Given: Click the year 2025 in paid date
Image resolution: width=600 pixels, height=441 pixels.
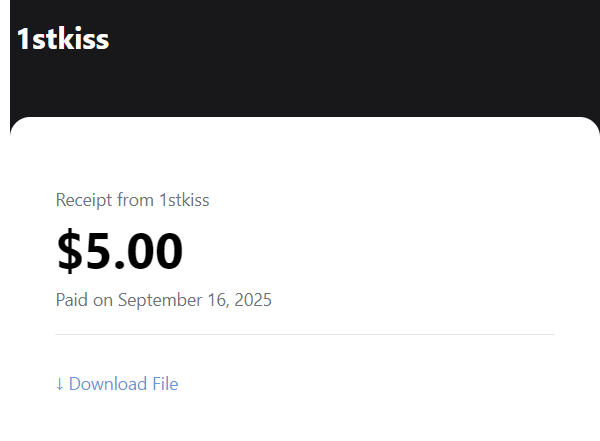Looking at the screenshot, I should 253,300.
